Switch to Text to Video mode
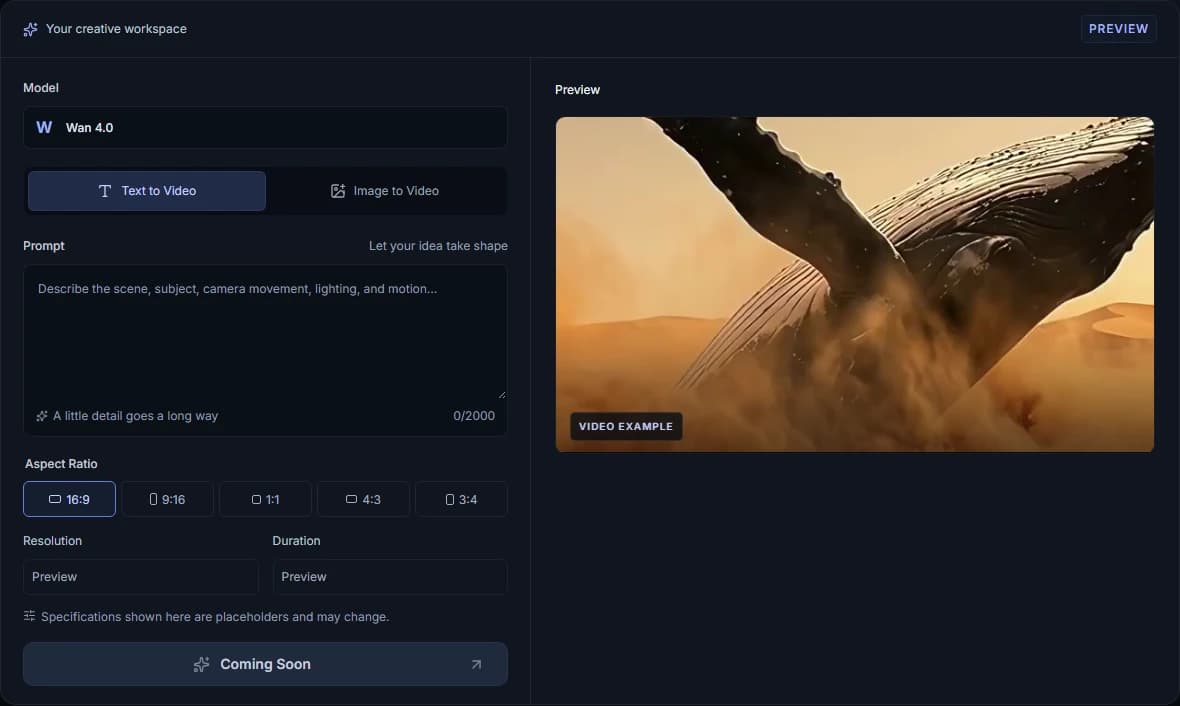This screenshot has height=706, width=1180. point(147,191)
